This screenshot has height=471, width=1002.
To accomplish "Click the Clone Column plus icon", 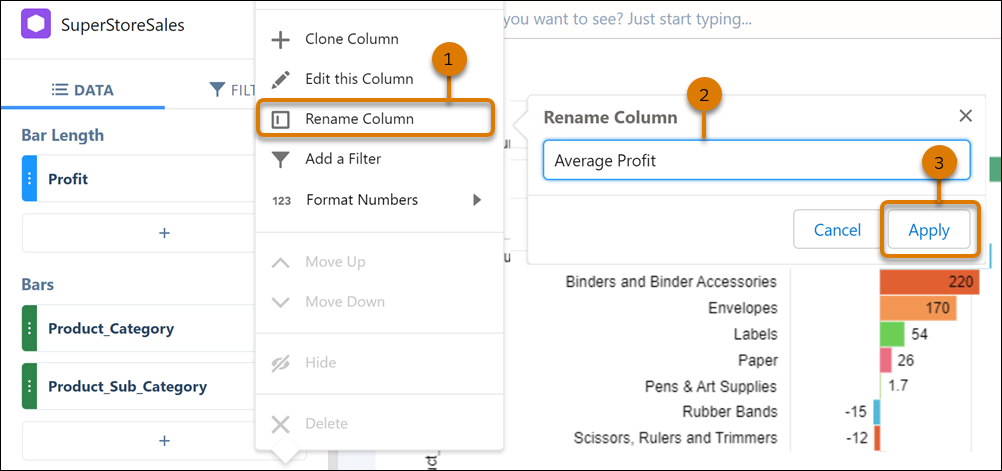I will click(x=281, y=40).
